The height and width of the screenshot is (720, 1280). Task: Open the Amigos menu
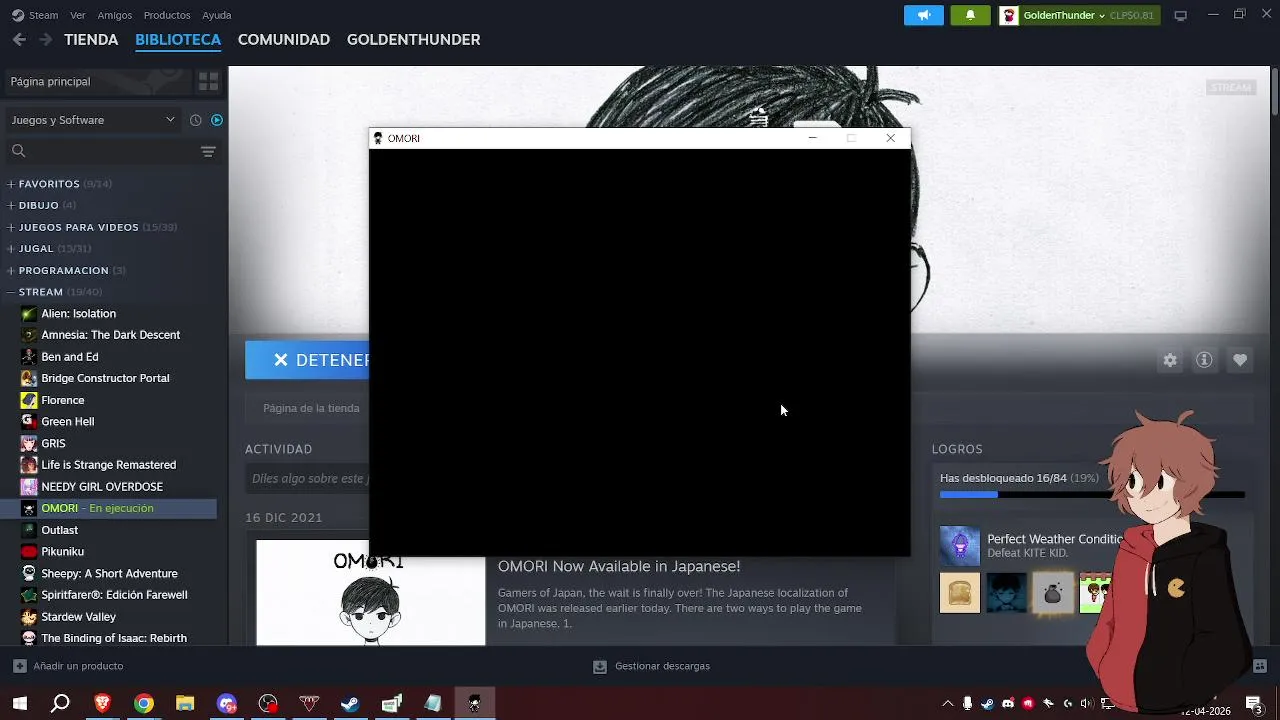pos(115,15)
